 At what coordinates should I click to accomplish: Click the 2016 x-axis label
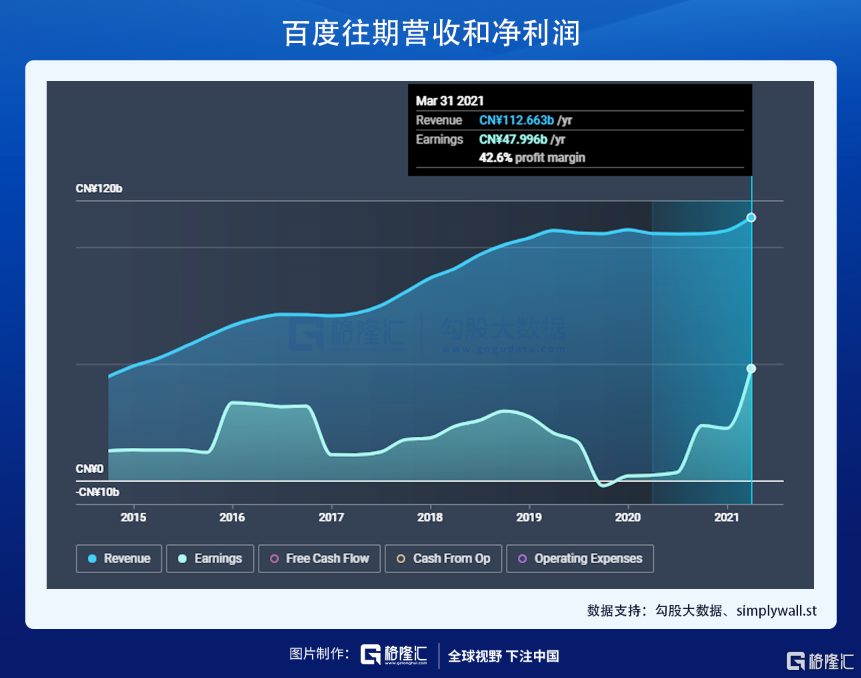pyautogui.click(x=232, y=517)
